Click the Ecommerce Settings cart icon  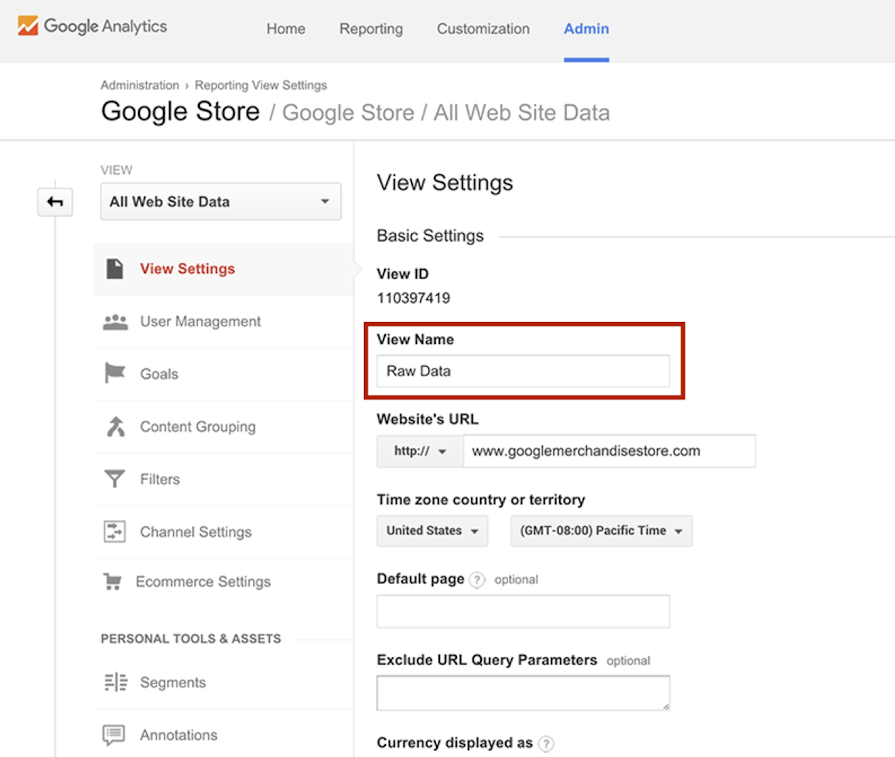tap(112, 582)
